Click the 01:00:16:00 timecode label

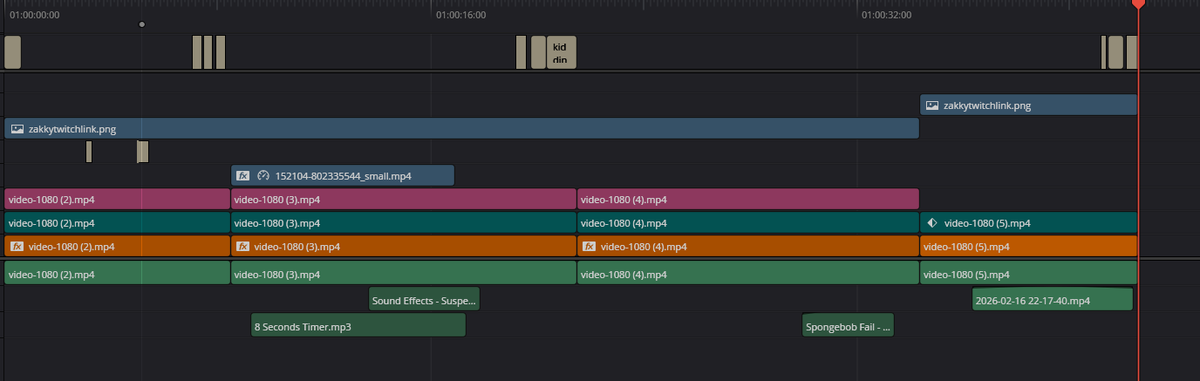[x=461, y=15]
